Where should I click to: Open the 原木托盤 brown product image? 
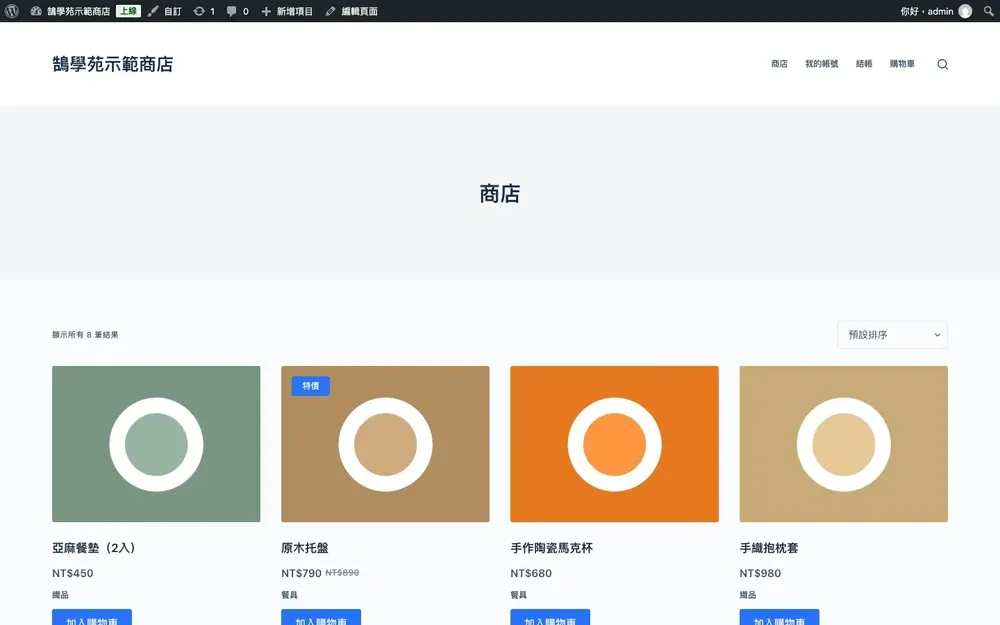385,444
